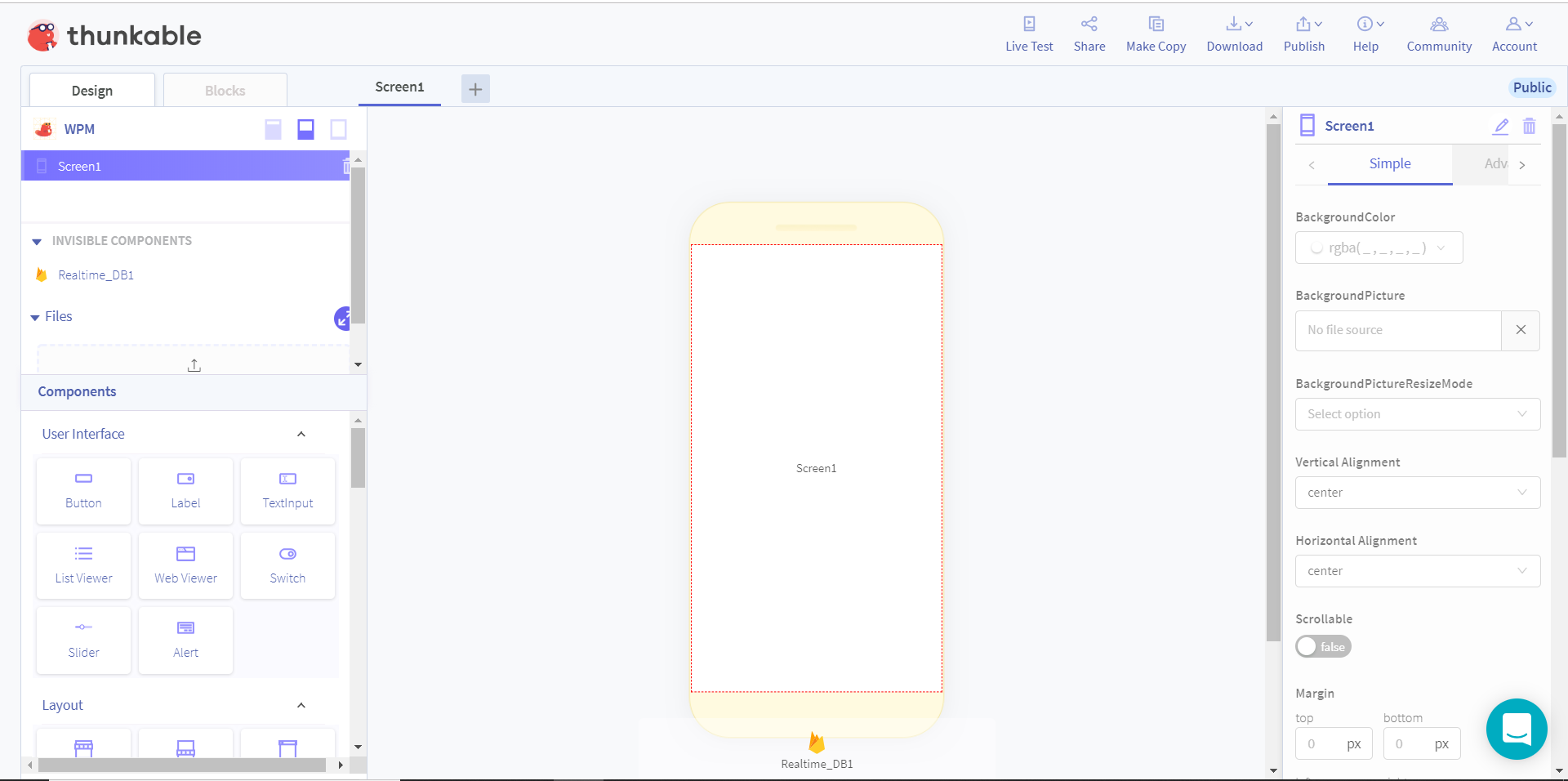This screenshot has height=781, width=1568.
Task: Open Live Test from the top bar
Action: tap(1029, 34)
